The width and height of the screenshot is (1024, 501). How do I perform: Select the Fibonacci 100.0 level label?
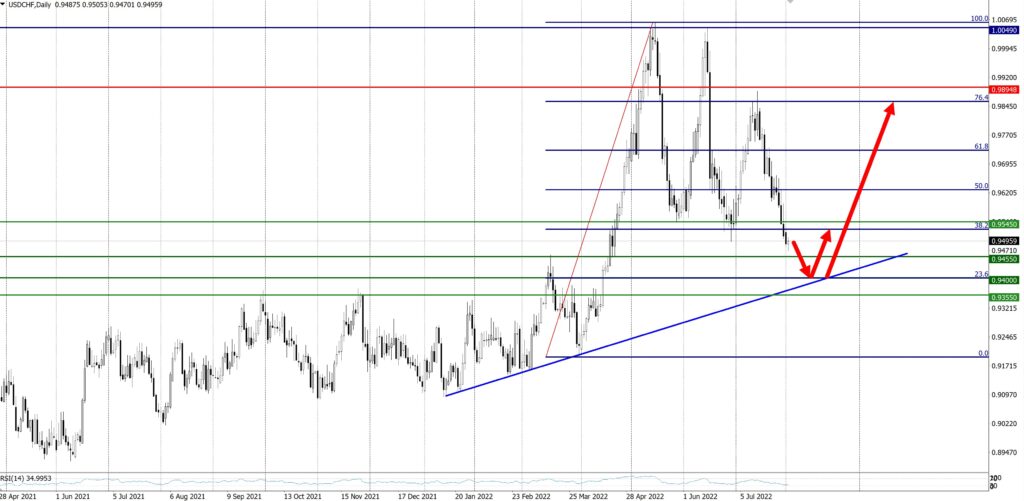click(x=980, y=18)
